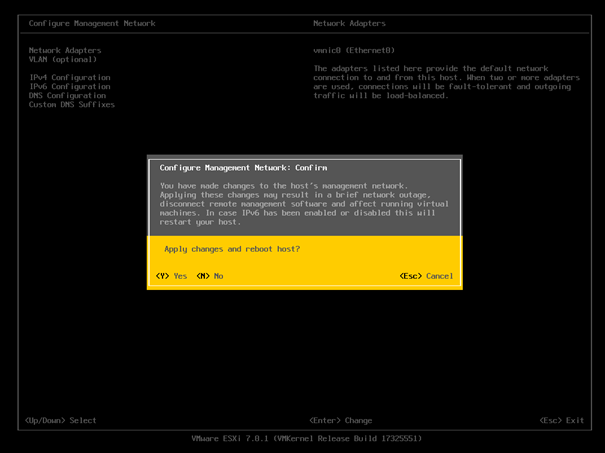
Task: Choose DNS Configuration from the list
Action: coord(67,95)
